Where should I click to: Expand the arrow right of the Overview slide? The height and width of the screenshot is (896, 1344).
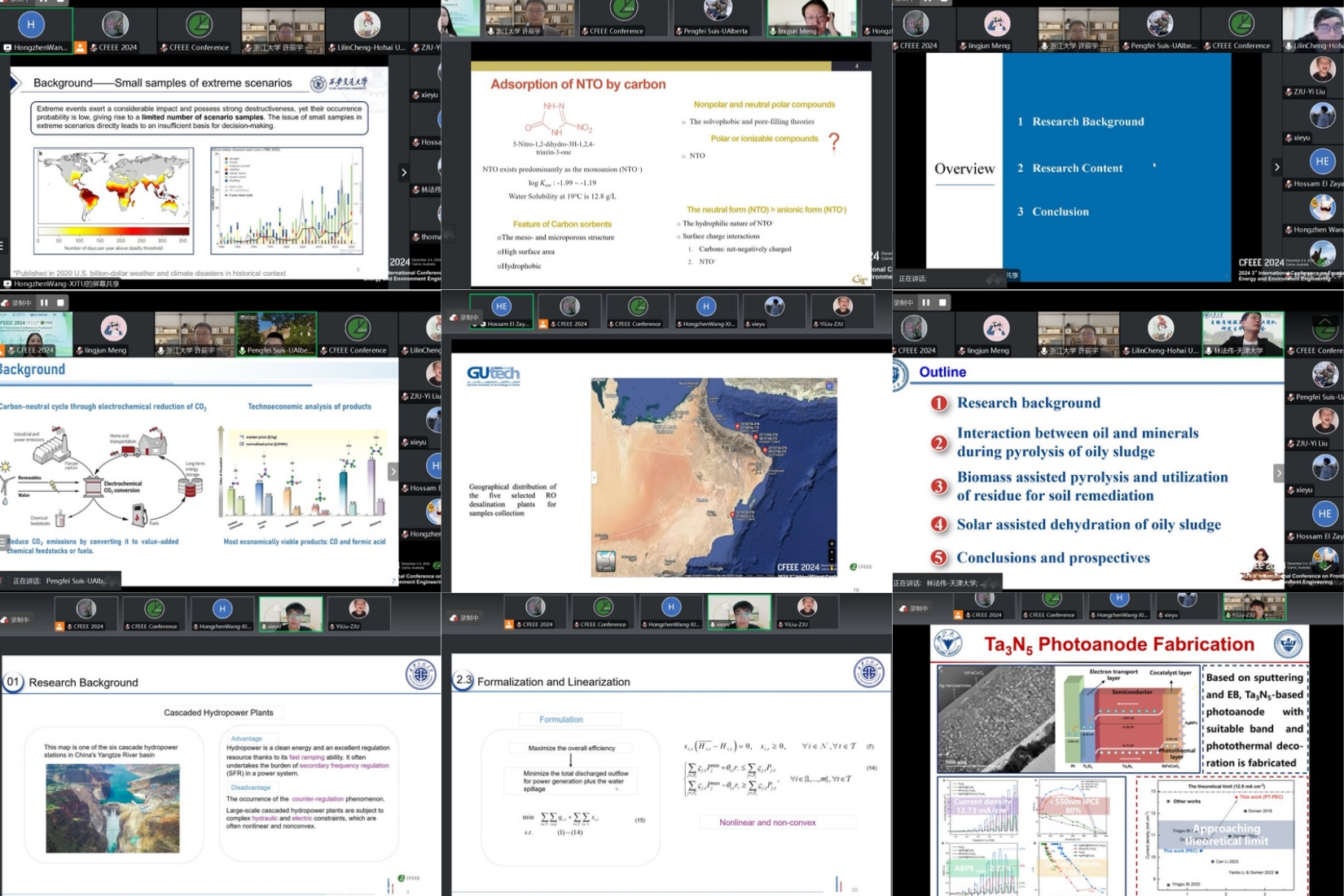(1276, 167)
